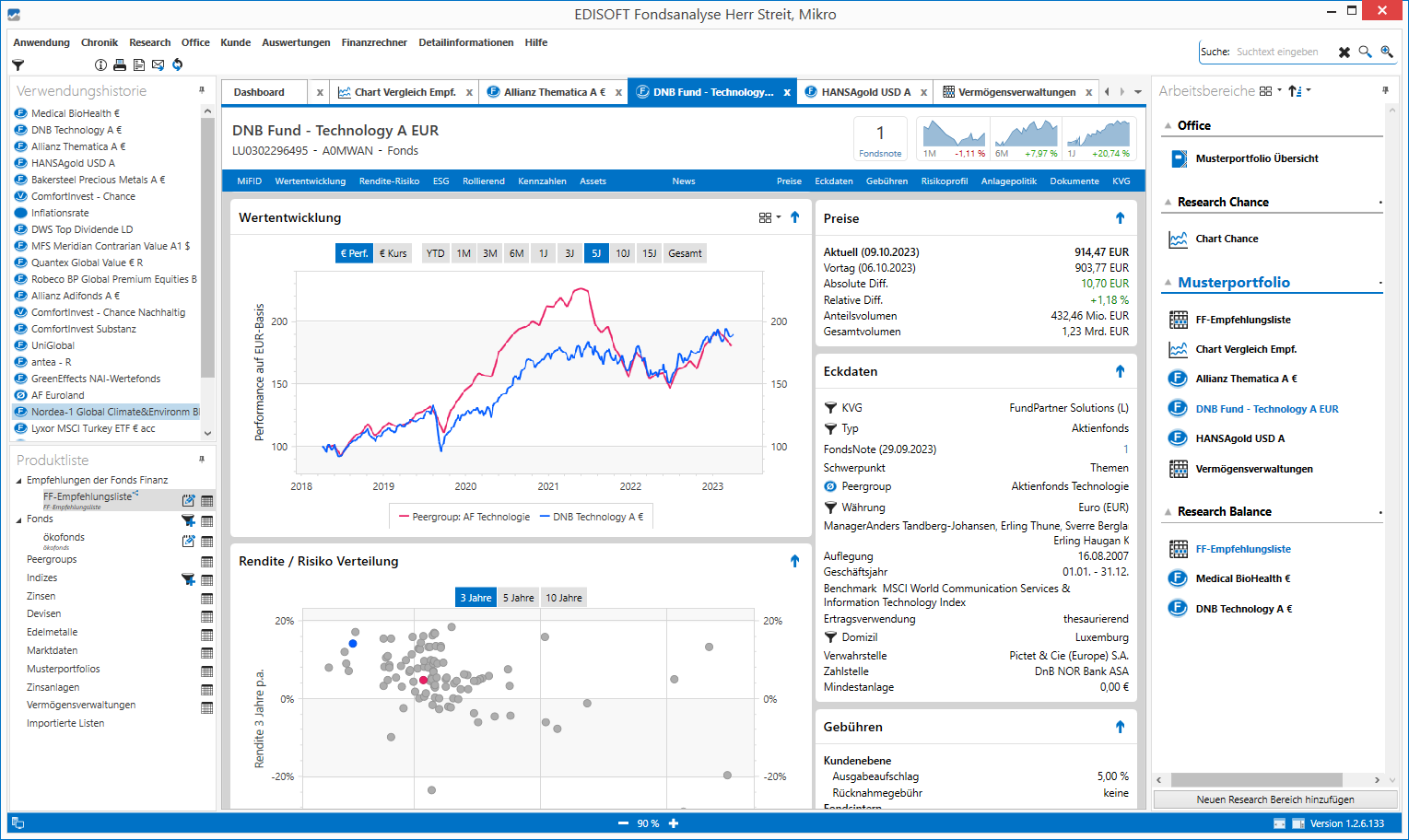
Task: Click the refresh icon in the toolbar
Action: pyautogui.click(x=178, y=65)
